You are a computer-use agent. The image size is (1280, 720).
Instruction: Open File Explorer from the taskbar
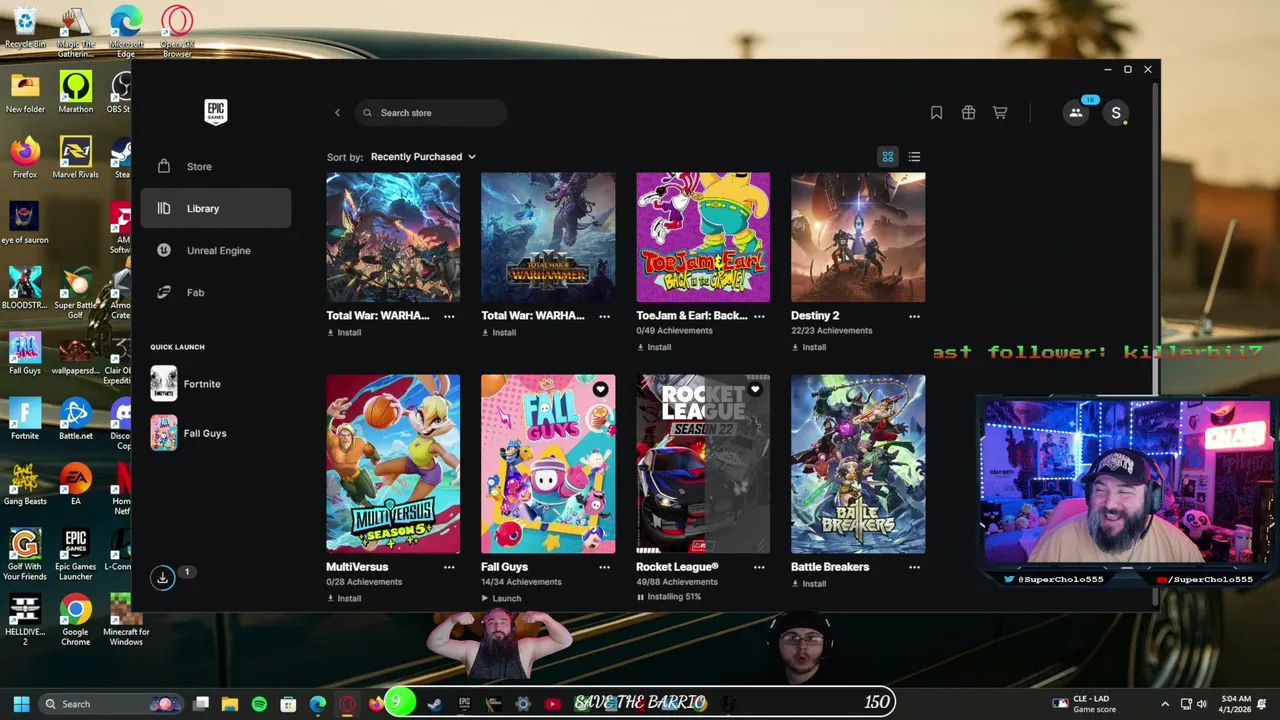pyautogui.click(x=230, y=704)
